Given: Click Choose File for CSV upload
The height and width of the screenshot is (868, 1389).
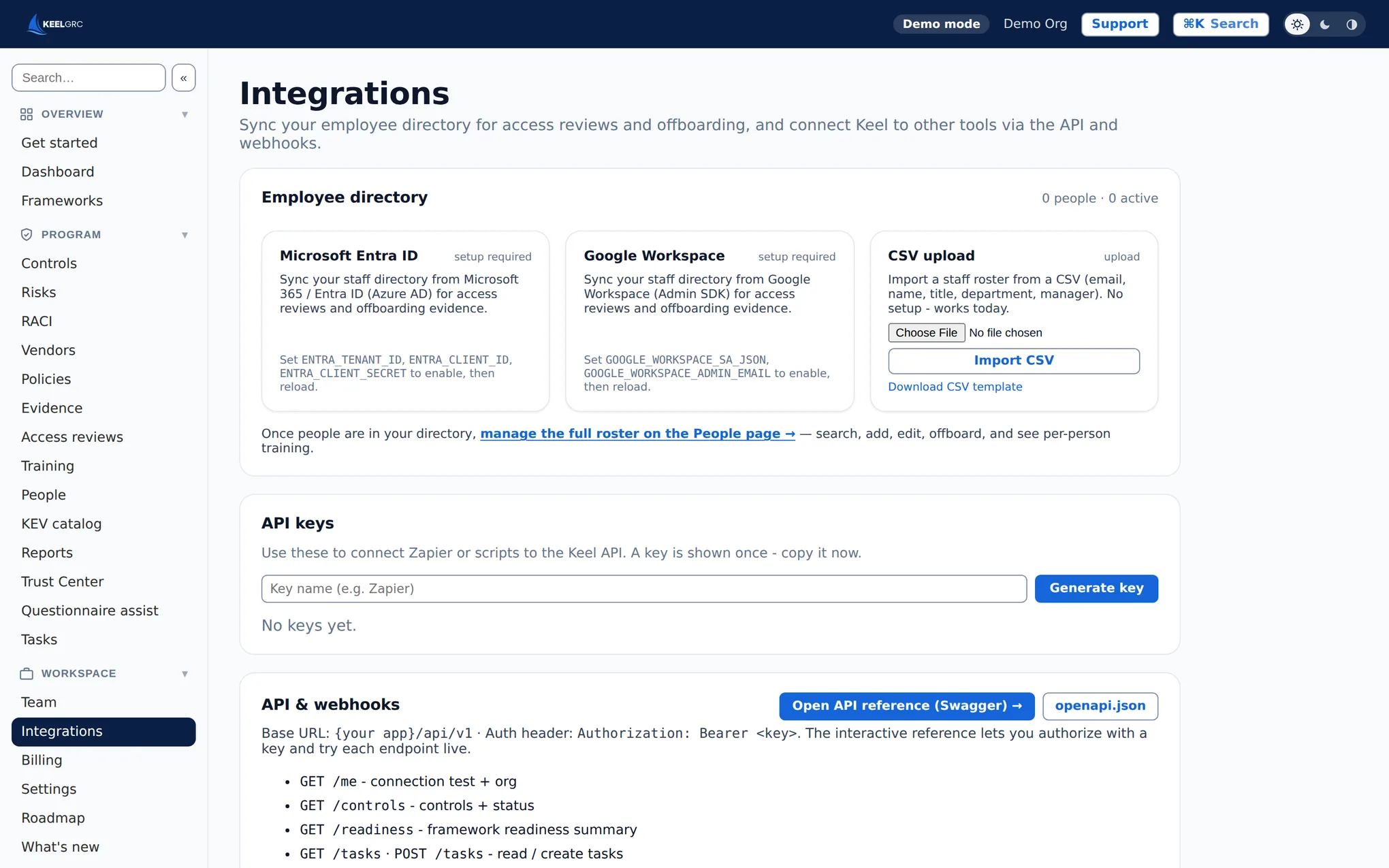Looking at the screenshot, I should (x=926, y=333).
